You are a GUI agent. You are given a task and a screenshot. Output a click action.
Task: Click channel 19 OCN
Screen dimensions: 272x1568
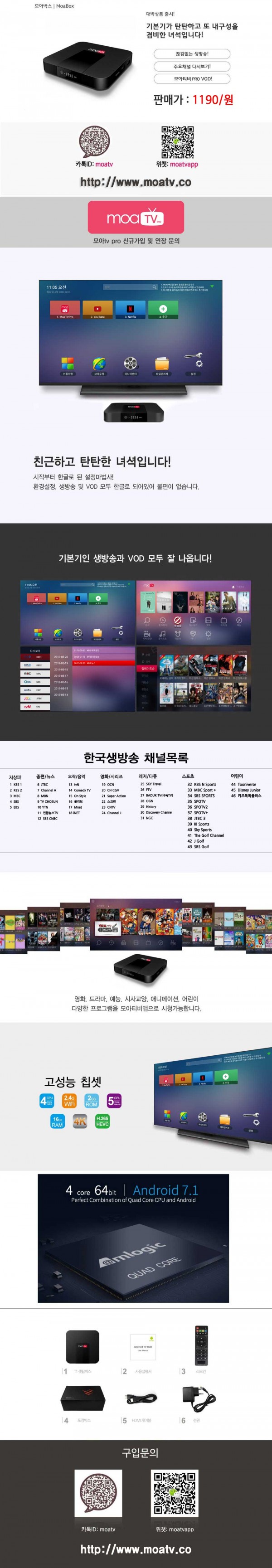[108, 785]
